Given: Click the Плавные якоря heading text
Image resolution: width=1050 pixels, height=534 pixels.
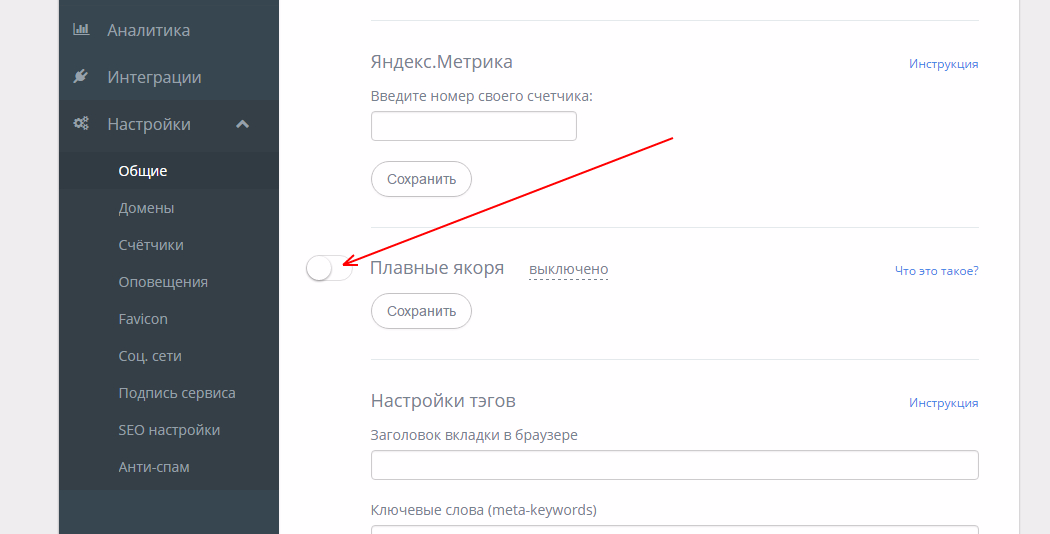Looking at the screenshot, I should 437,268.
